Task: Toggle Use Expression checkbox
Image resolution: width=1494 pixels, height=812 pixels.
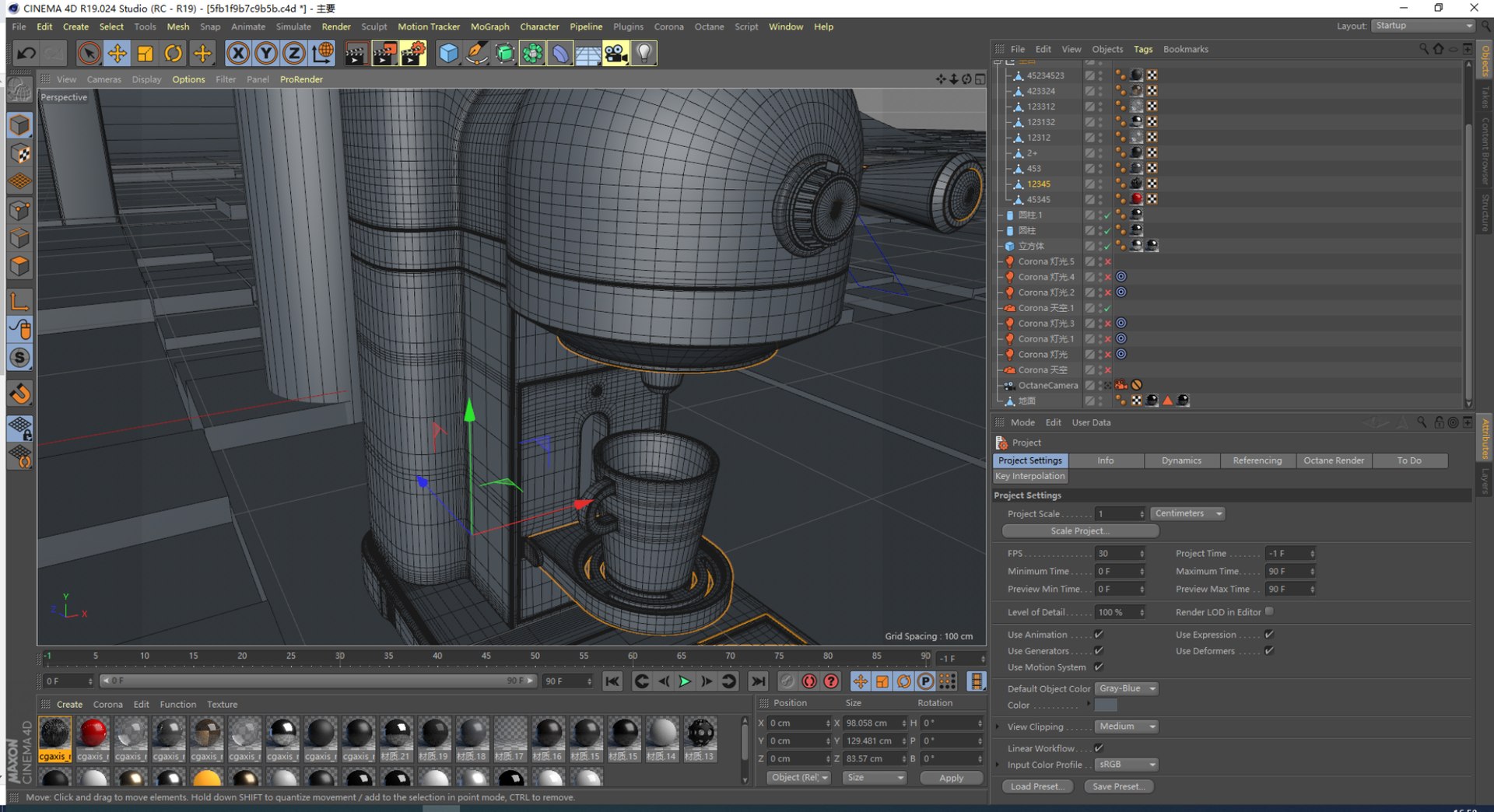Action: click(x=1269, y=635)
